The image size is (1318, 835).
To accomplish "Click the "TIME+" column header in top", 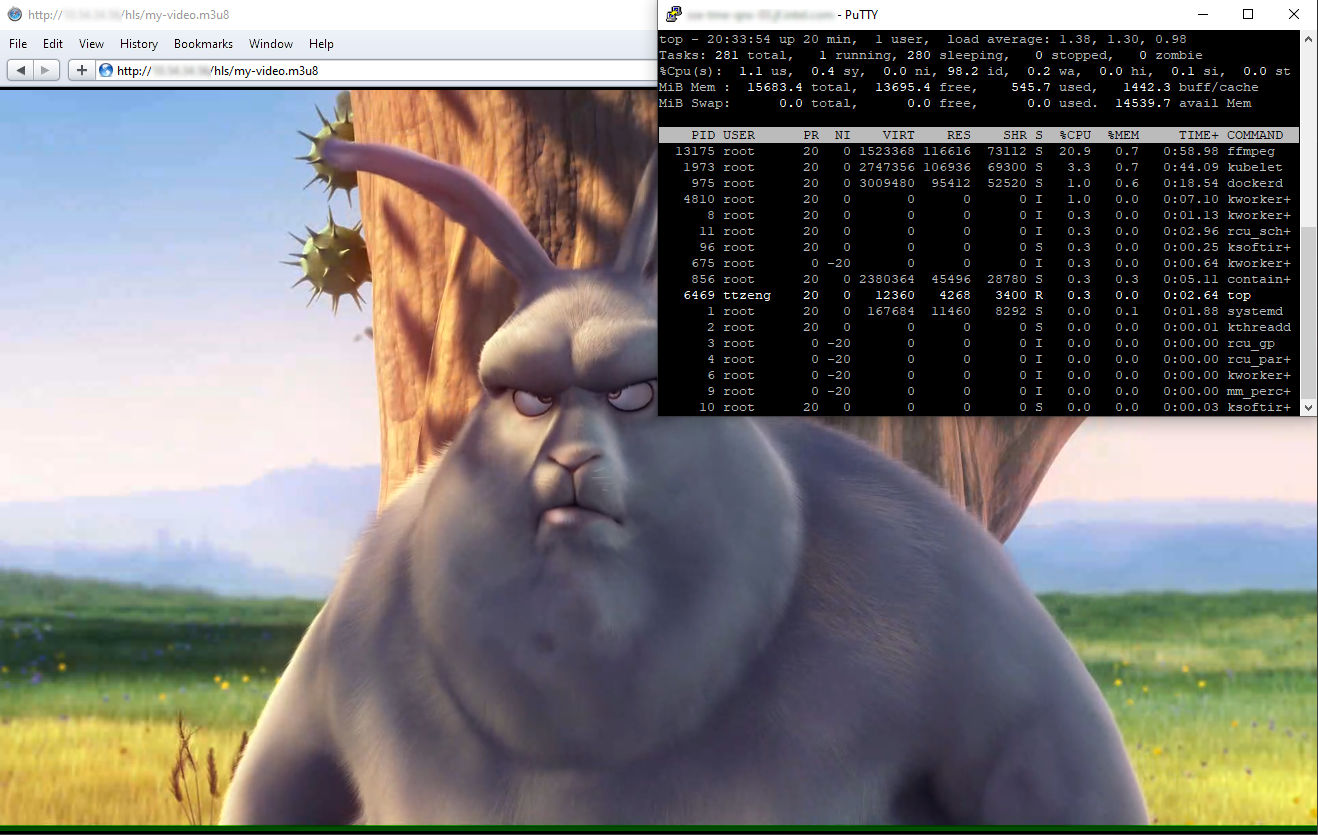I will click(x=1199, y=135).
